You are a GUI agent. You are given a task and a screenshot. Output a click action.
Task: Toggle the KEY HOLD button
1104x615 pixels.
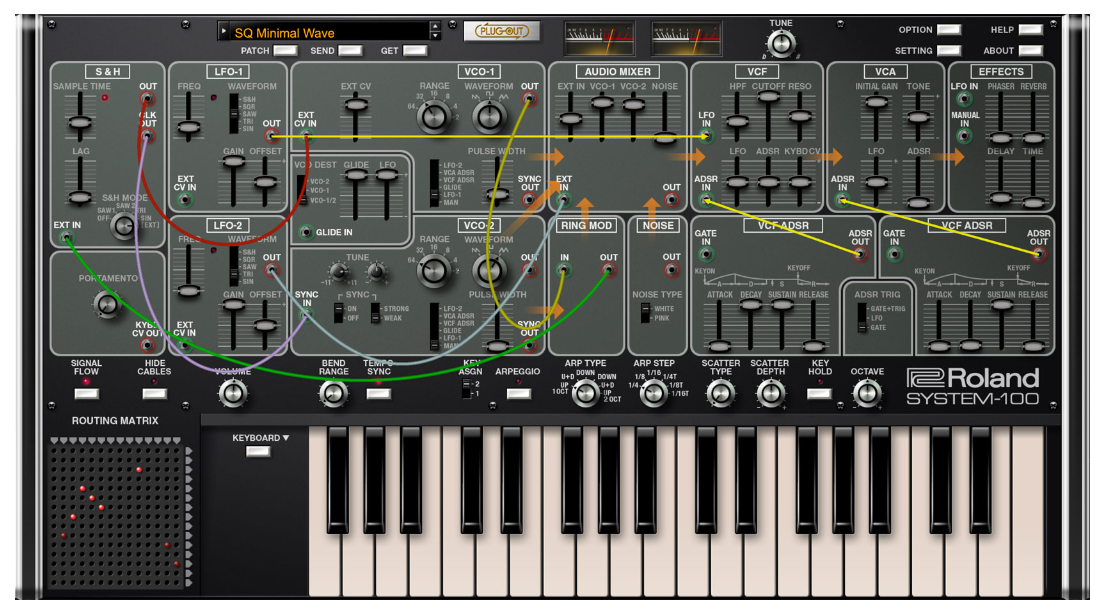(820, 394)
